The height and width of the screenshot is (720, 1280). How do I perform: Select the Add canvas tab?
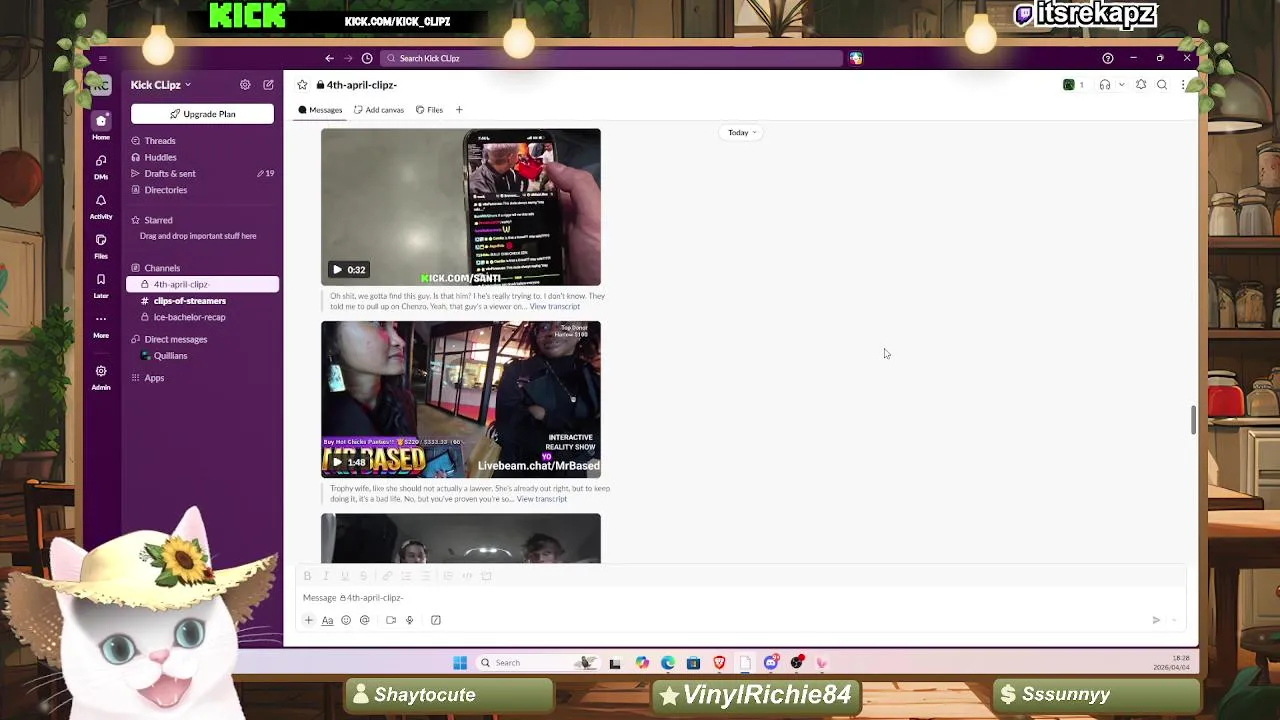(x=379, y=110)
